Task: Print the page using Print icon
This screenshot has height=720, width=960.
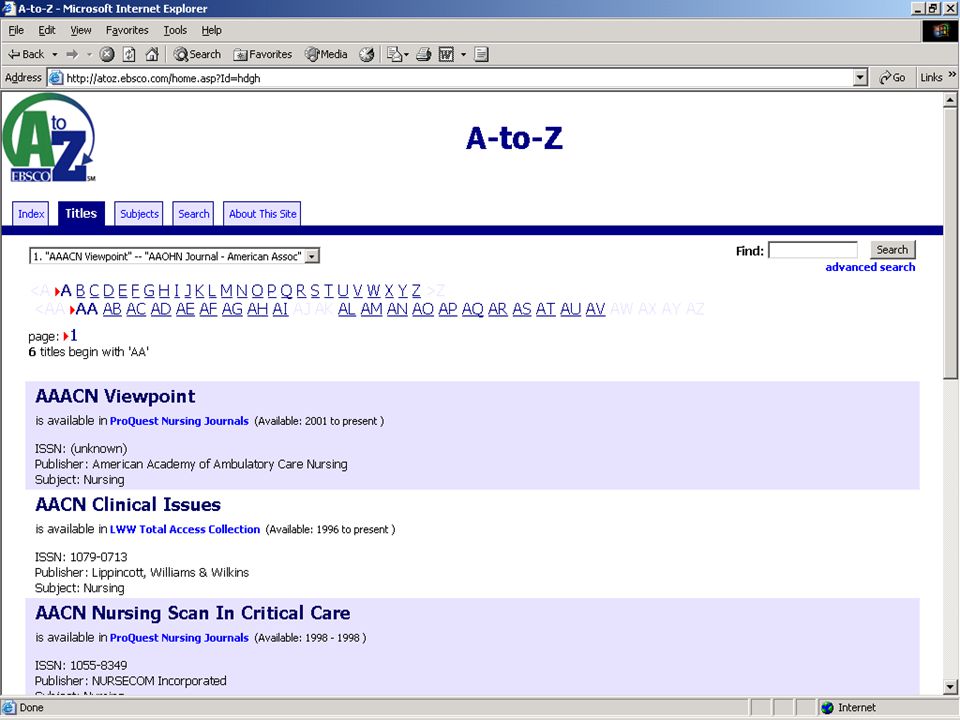Action: (424, 54)
